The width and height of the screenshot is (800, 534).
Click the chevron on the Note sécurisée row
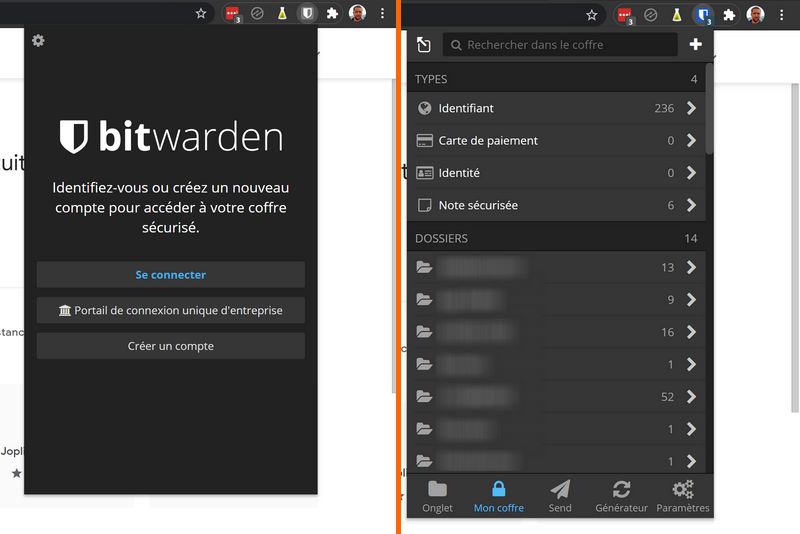[x=691, y=205]
